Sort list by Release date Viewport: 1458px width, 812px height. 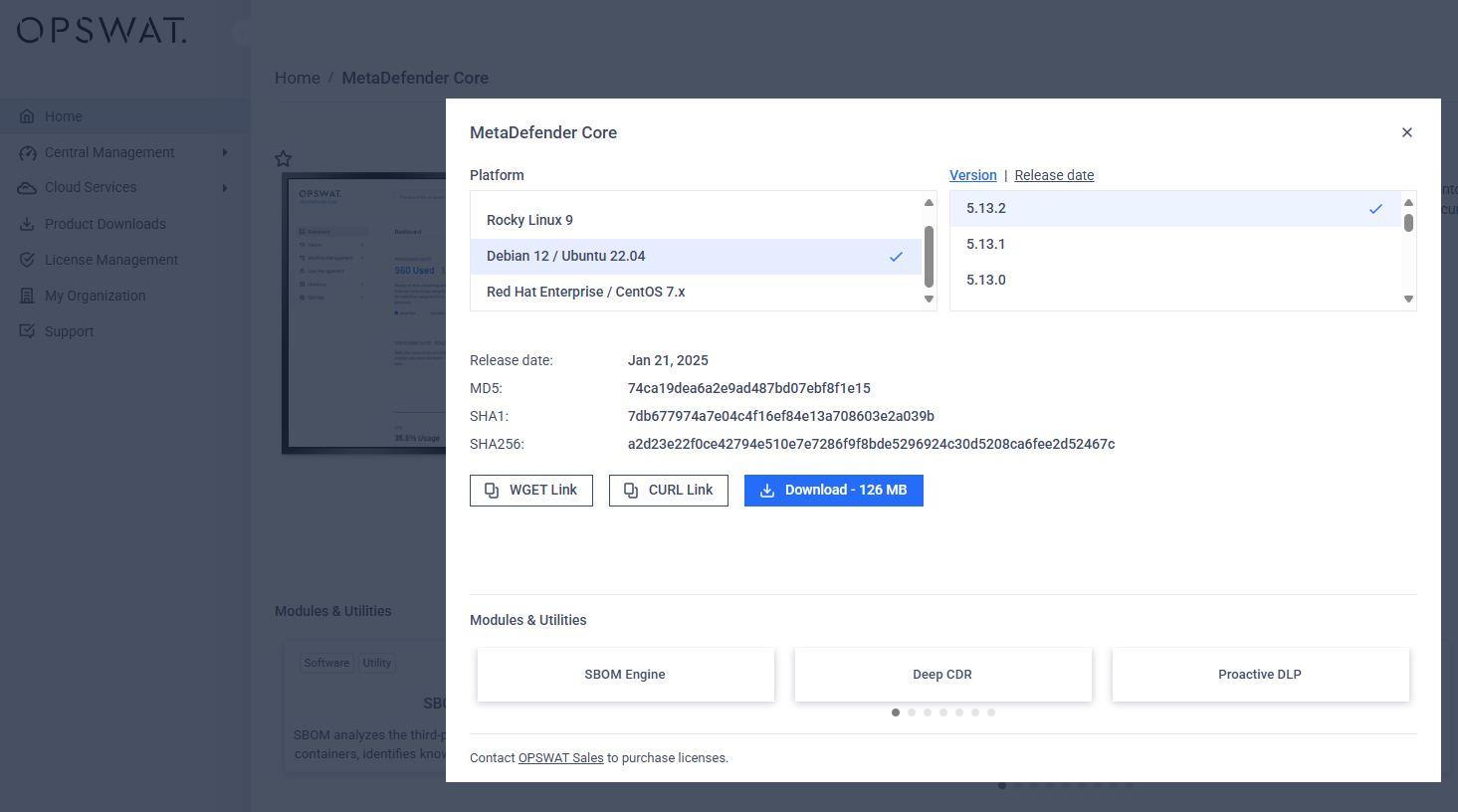point(1054,175)
